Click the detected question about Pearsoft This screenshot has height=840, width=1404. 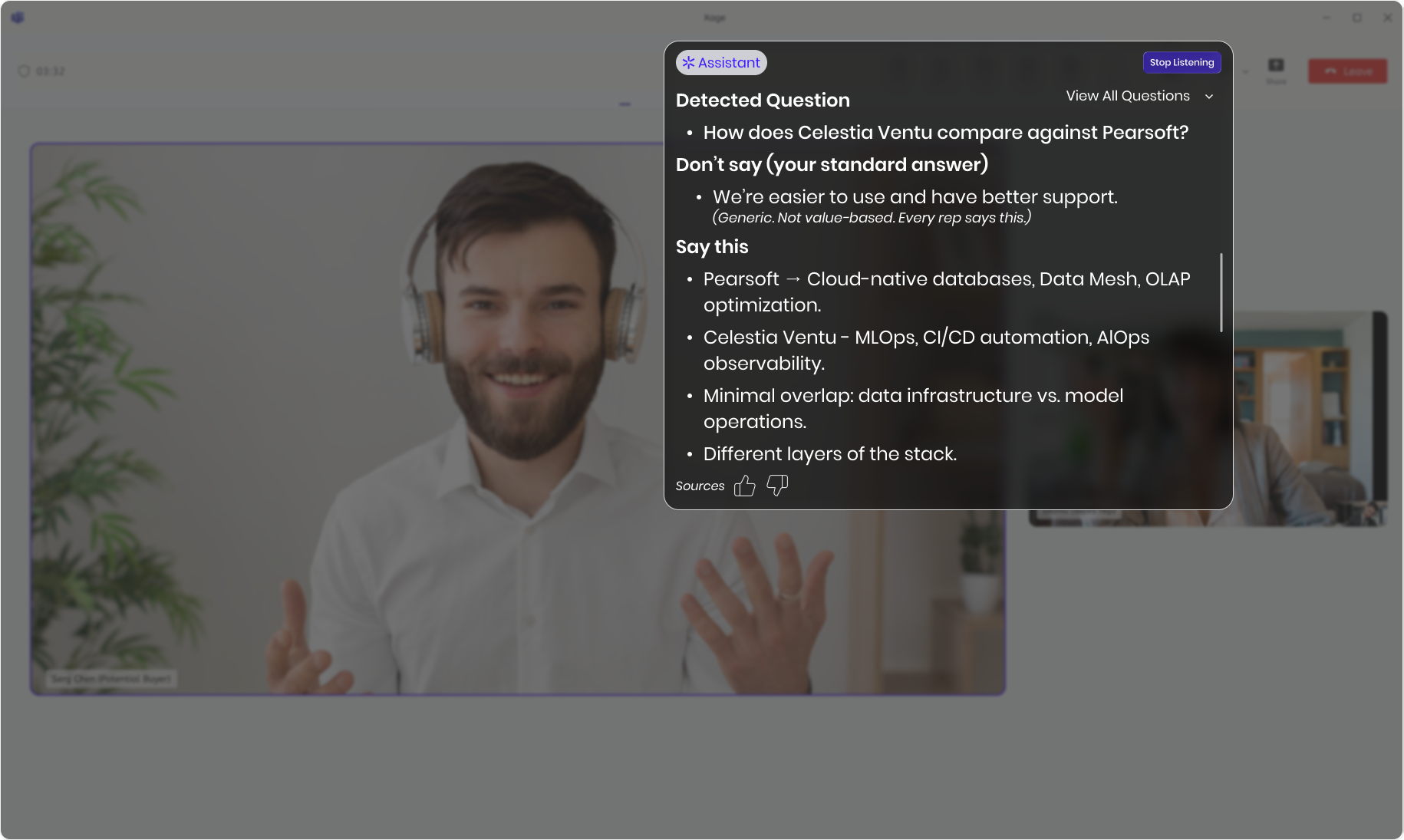coord(945,133)
